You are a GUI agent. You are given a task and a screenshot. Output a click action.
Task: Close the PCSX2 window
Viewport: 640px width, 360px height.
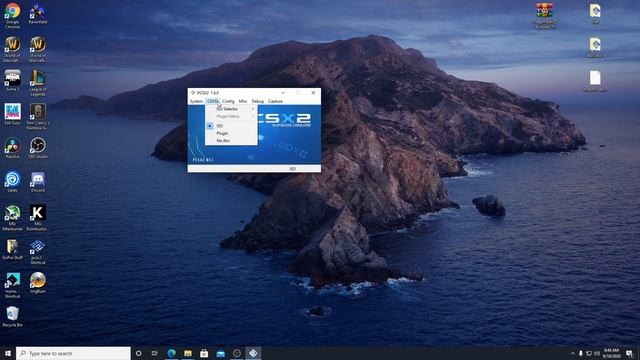313,93
